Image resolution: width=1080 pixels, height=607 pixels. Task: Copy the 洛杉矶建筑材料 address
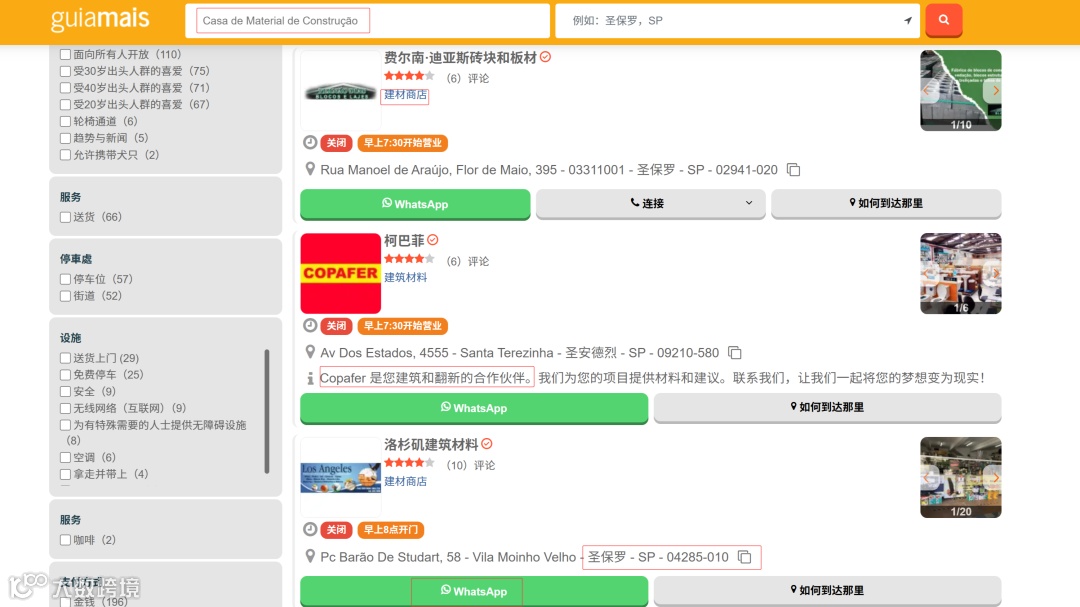click(745, 557)
